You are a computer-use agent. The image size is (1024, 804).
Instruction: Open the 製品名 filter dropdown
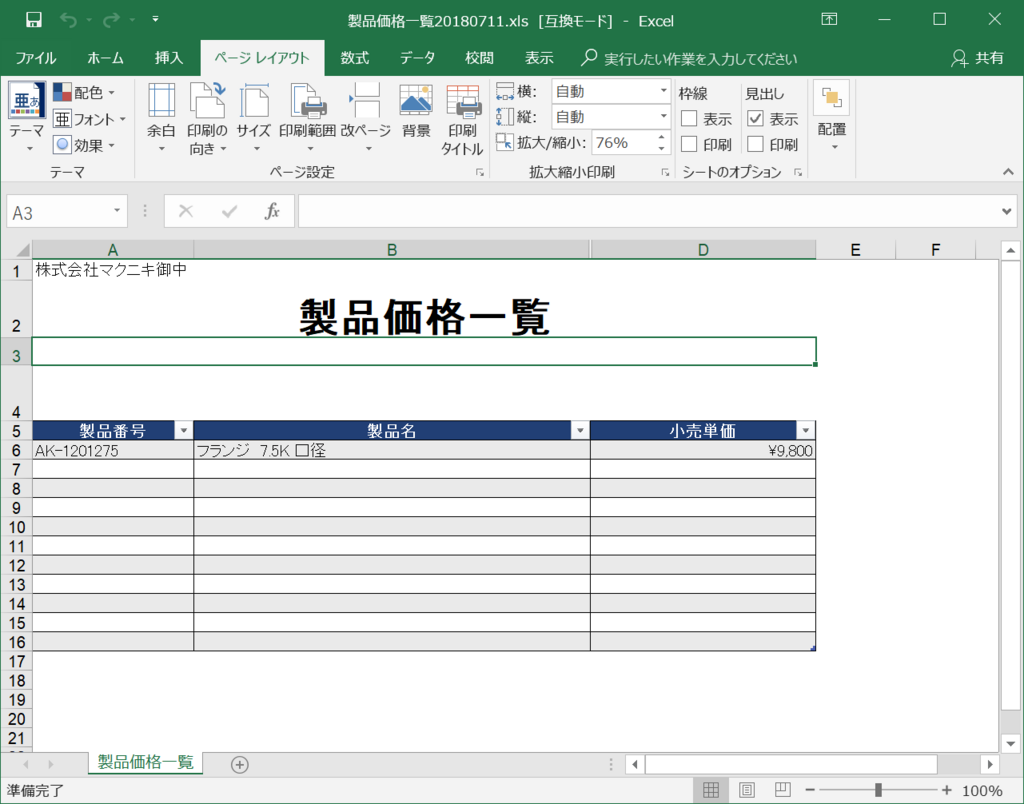[x=580, y=430]
